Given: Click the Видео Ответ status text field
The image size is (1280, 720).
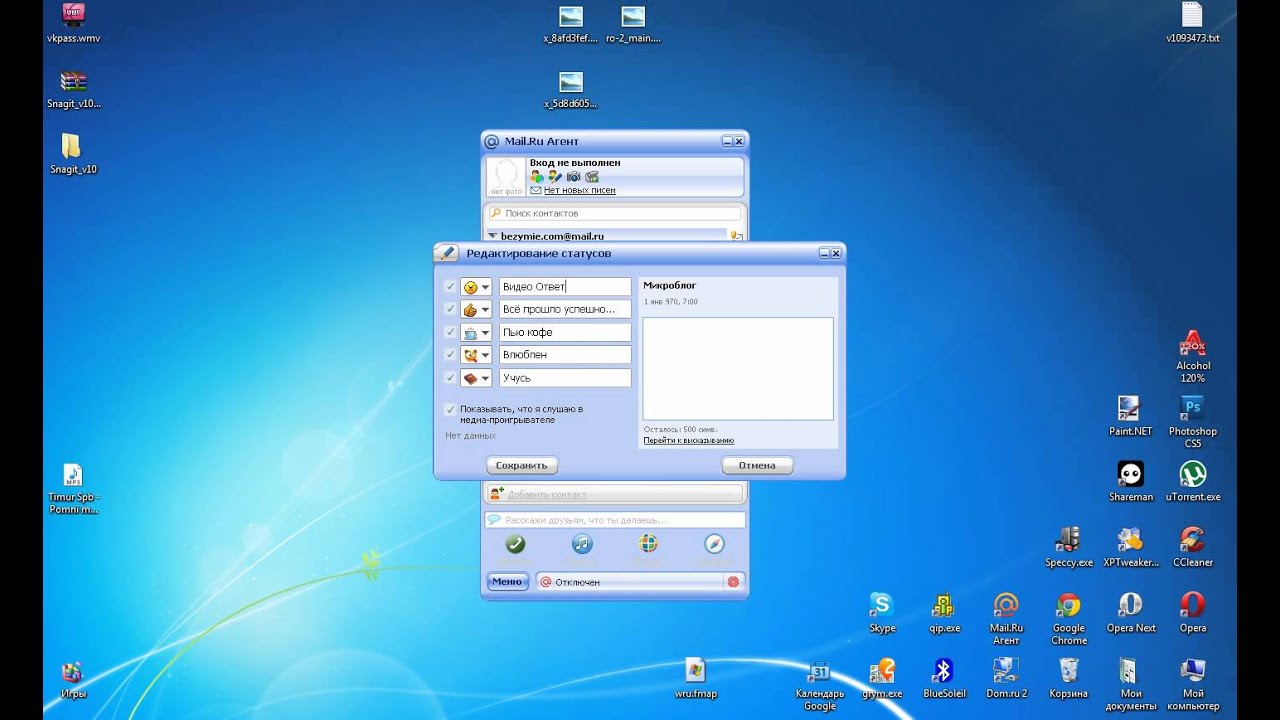Looking at the screenshot, I should click(x=565, y=287).
